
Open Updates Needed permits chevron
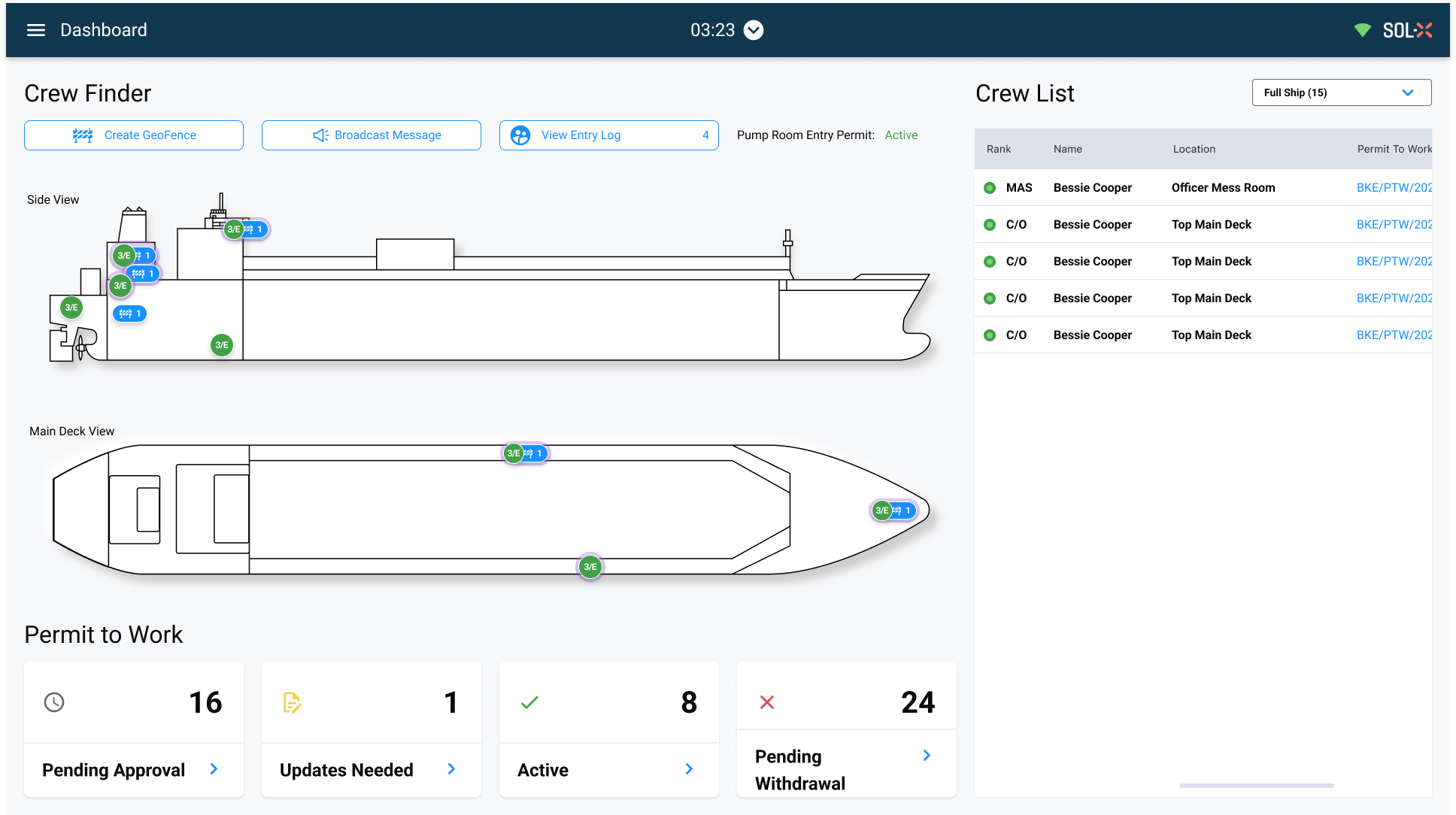pyautogui.click(x=451, y=769)
